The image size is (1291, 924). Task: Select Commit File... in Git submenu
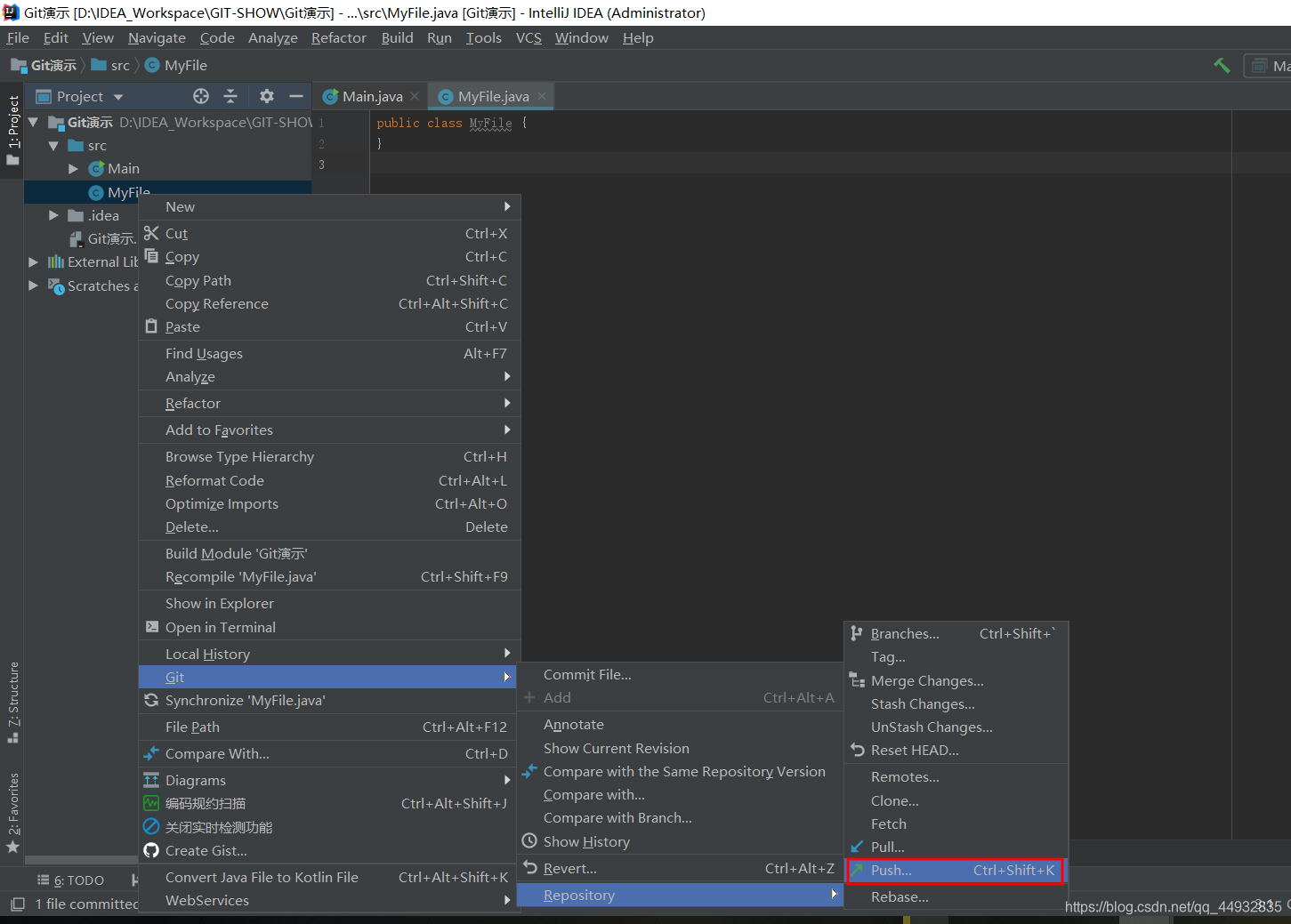click(680, 674)
